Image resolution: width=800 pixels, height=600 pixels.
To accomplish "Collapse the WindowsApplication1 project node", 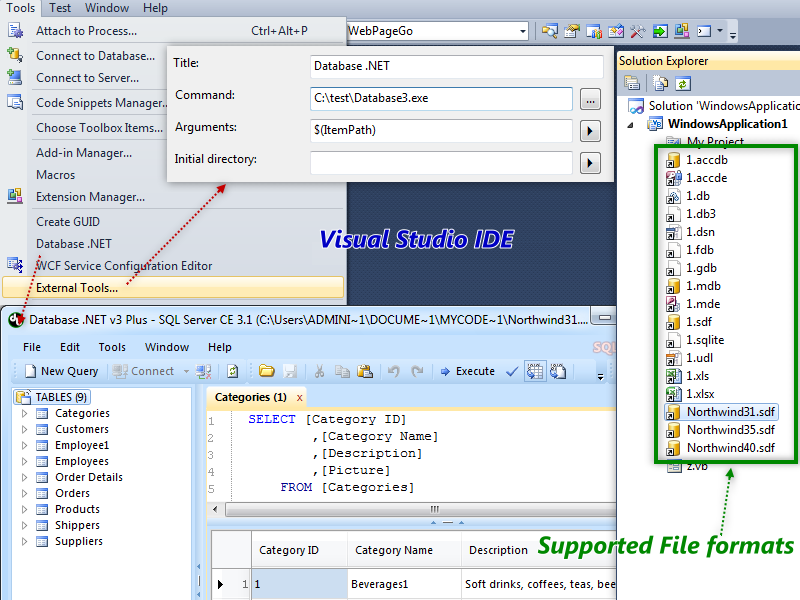I will click(631, 124).
